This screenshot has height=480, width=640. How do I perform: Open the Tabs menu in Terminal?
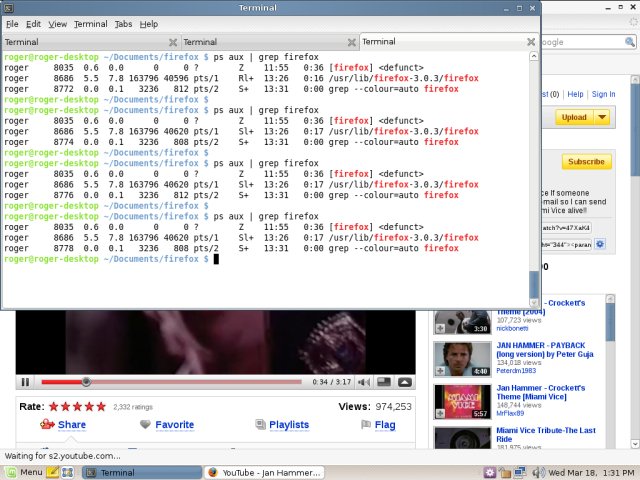(123, 24)
